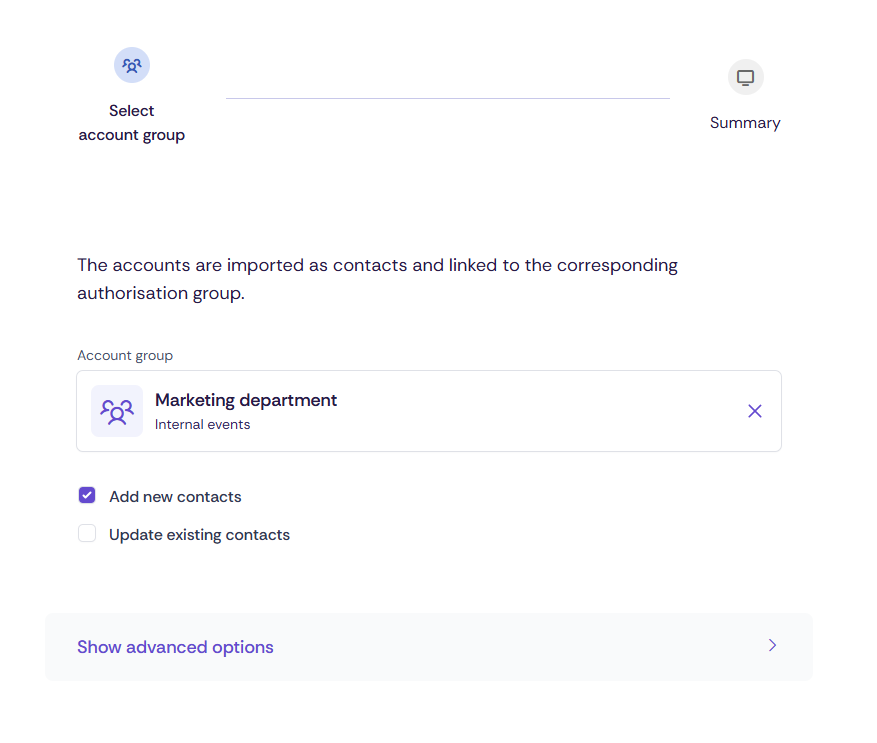Screen dimensions: 877x743
Task: Click the Account group selection field
Action: tap(429, 410)
